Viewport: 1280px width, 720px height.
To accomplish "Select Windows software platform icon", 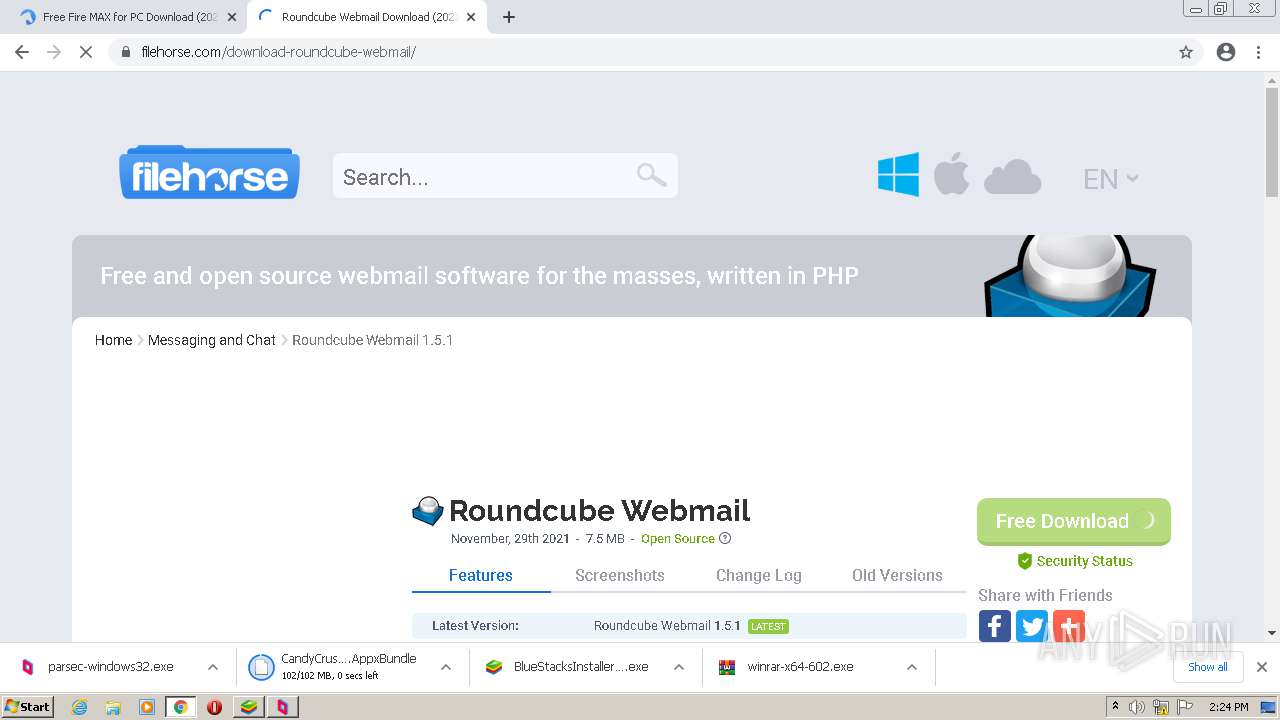I will point(898,175).
